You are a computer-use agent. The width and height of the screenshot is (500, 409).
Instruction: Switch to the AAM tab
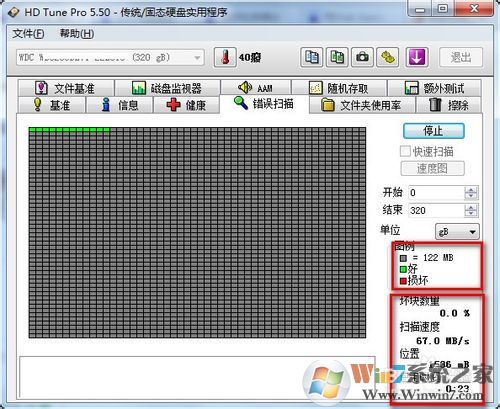click(256, 88)
